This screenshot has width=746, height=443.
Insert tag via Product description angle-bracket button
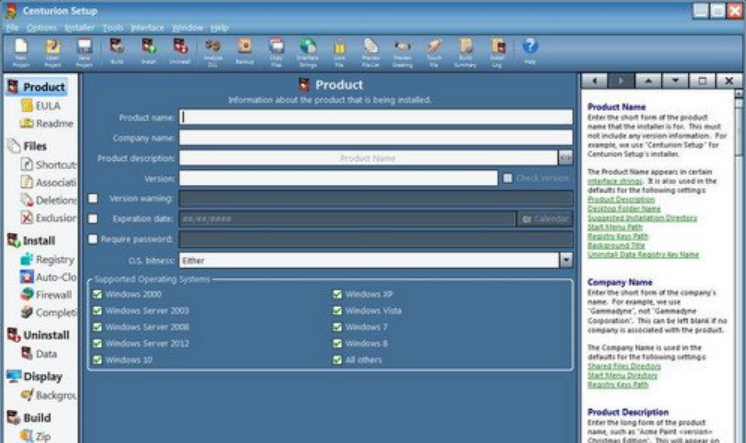[x=566, y=158]
